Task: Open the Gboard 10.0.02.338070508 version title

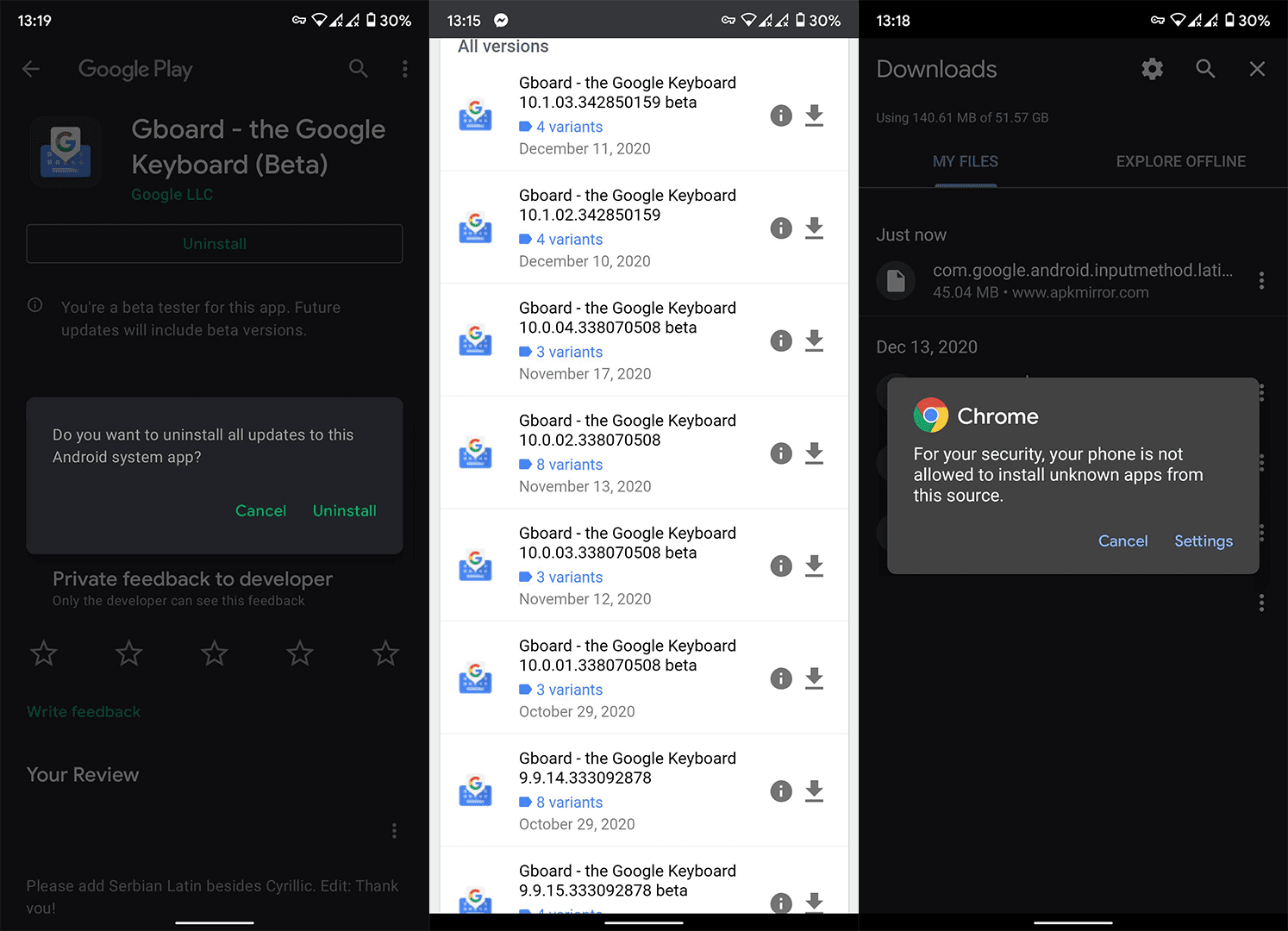Action: click(628, 430)
